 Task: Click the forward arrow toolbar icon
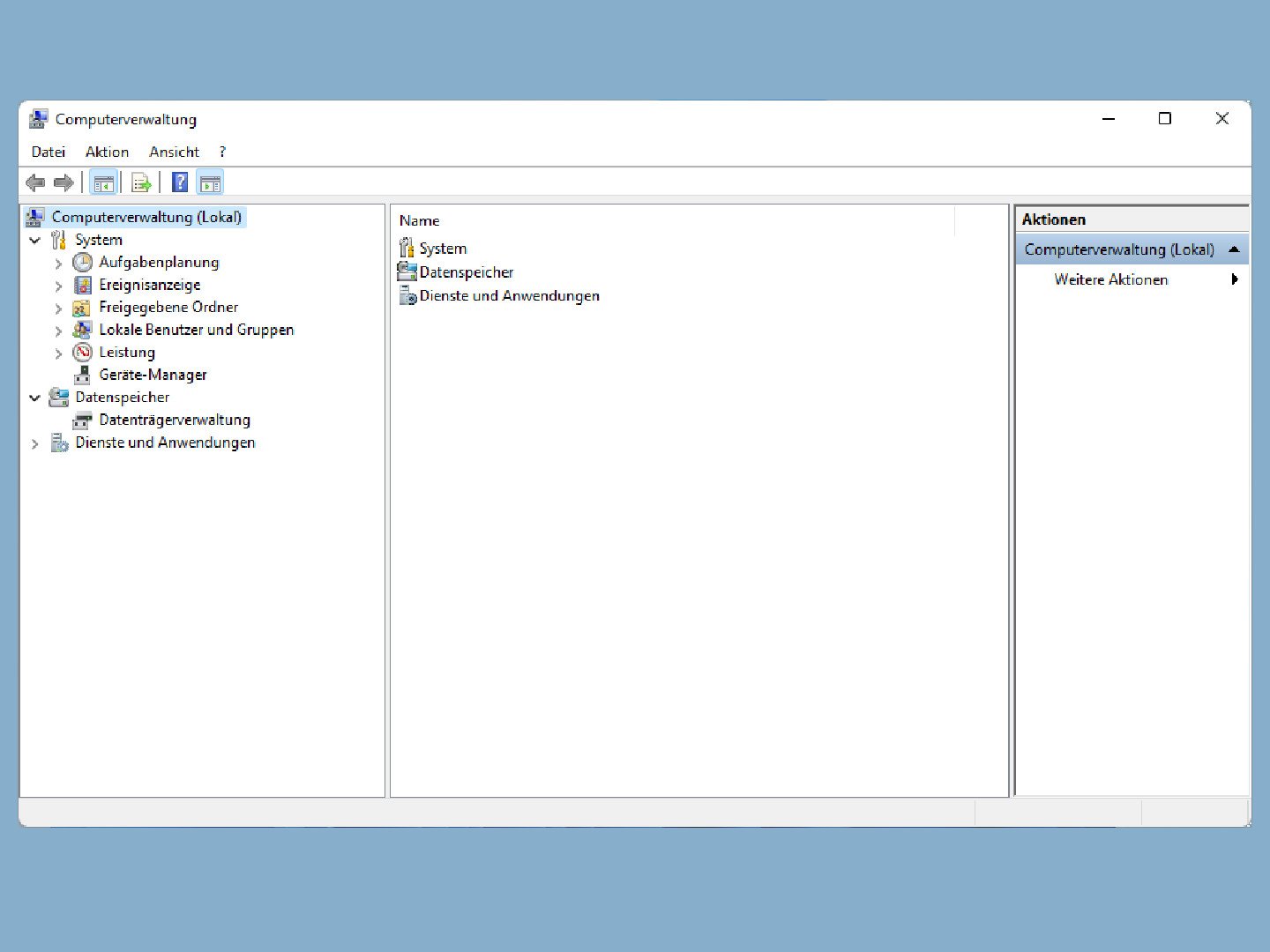point(63,183)
